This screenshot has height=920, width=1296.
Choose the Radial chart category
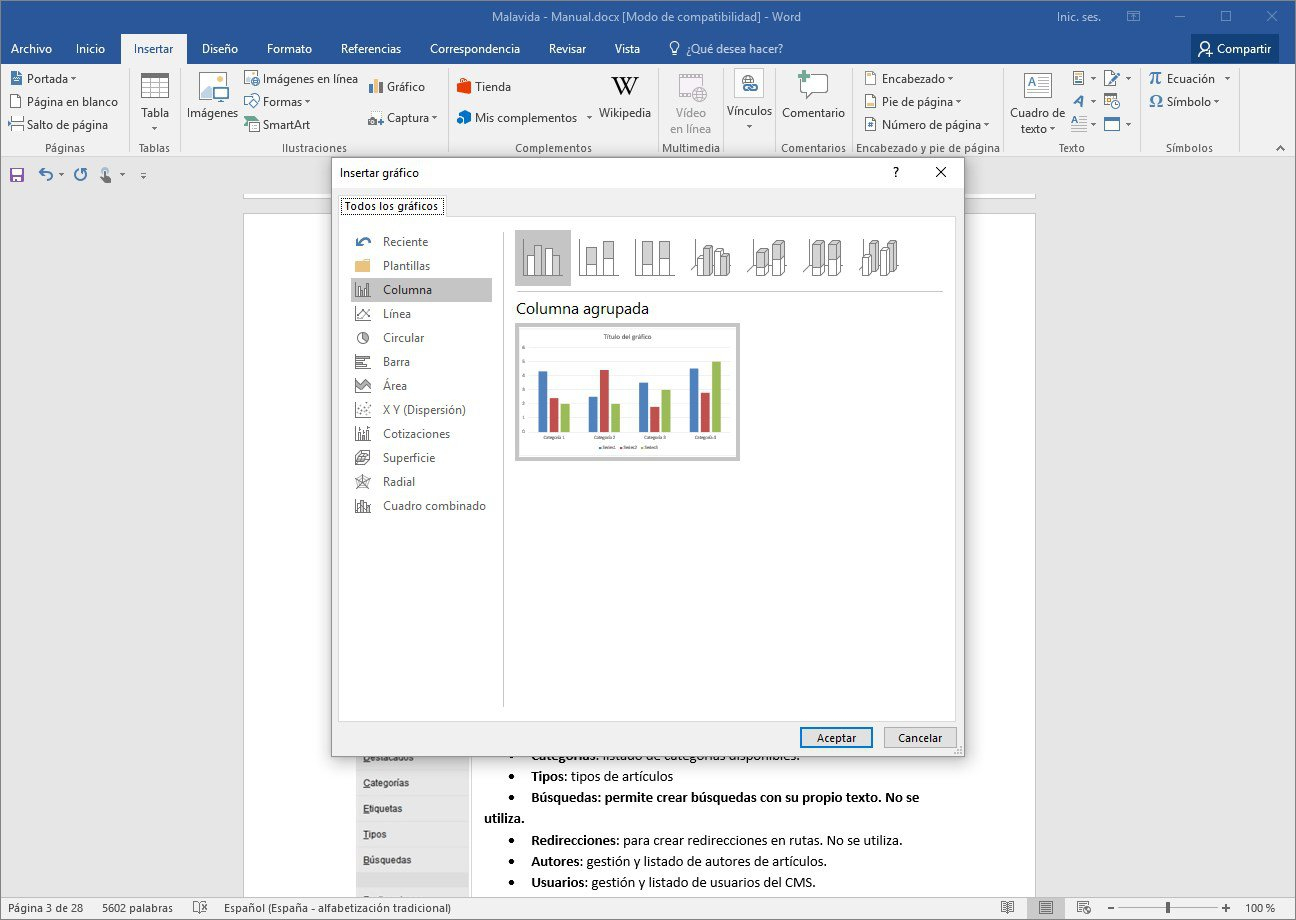point(398,482)
